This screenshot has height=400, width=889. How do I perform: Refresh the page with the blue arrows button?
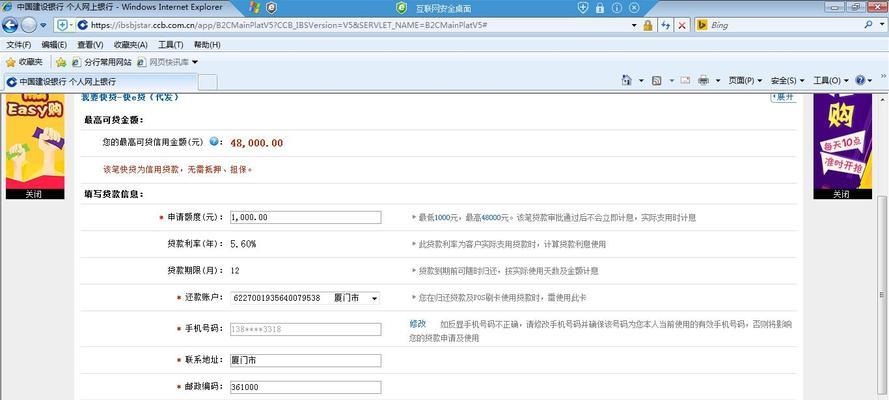point(665,25)
